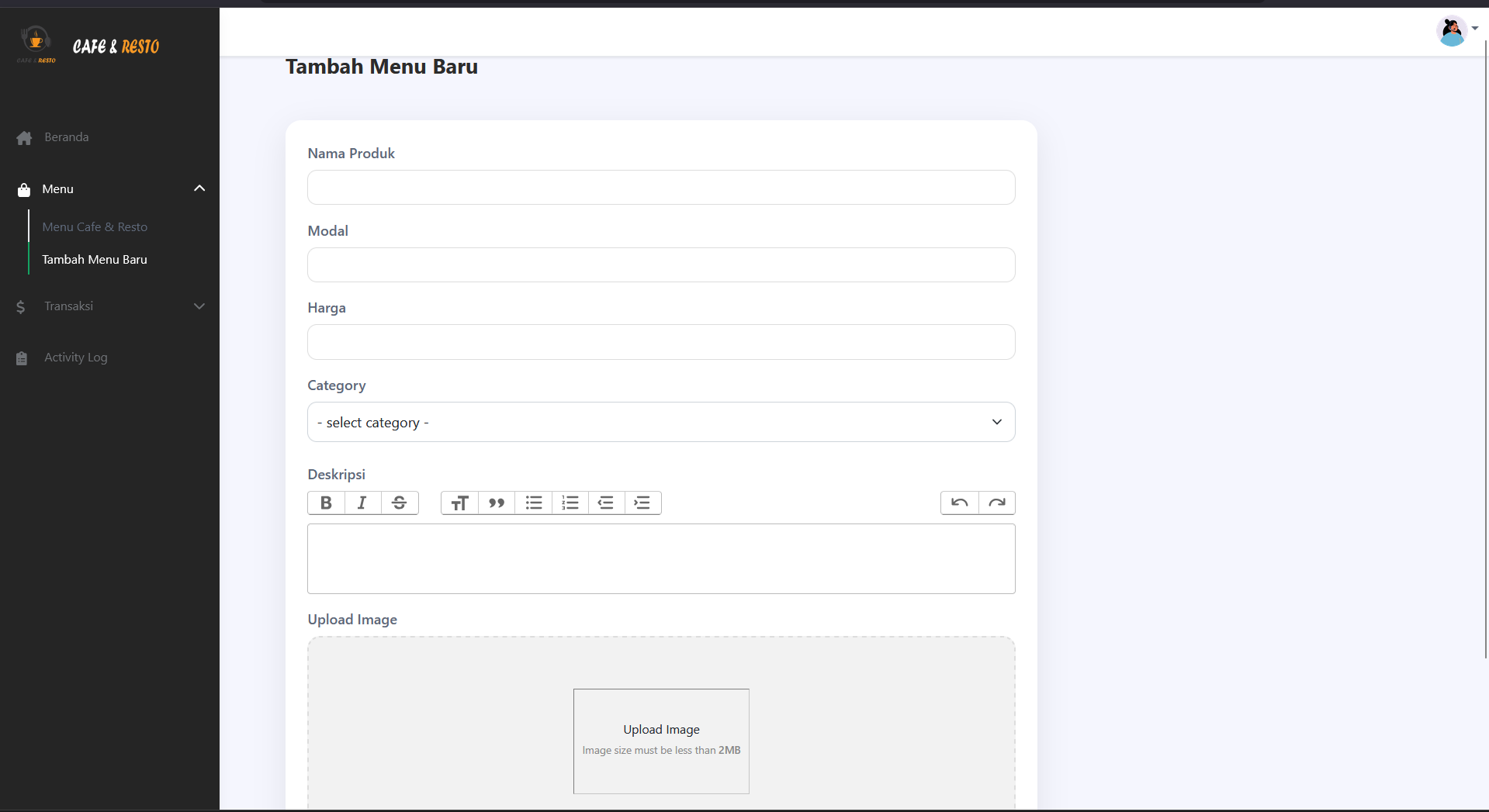Go to Beranda in the sidebar
1489x812 pixels.
tap(67, 137)
